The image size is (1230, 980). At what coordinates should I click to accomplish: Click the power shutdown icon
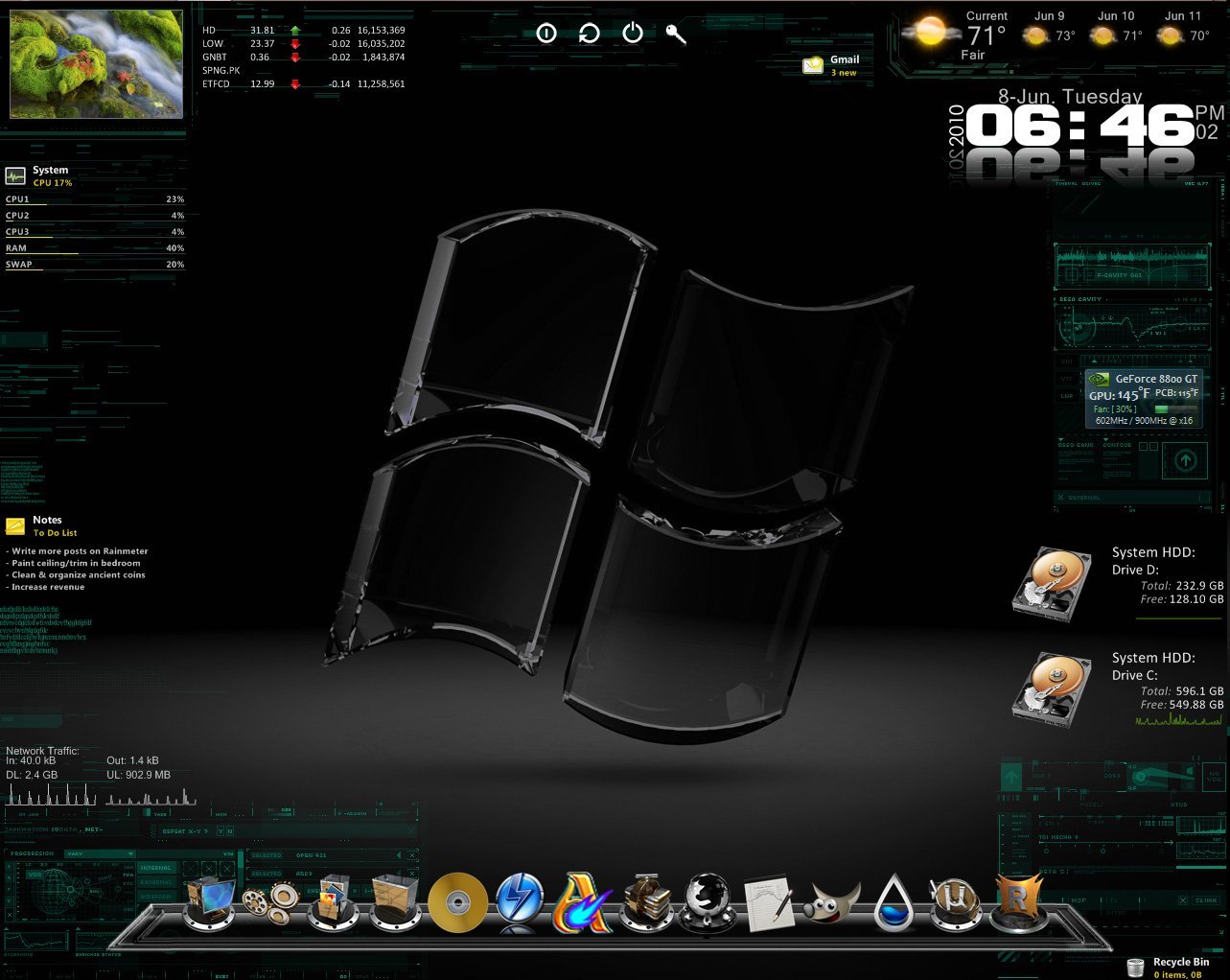633,34
